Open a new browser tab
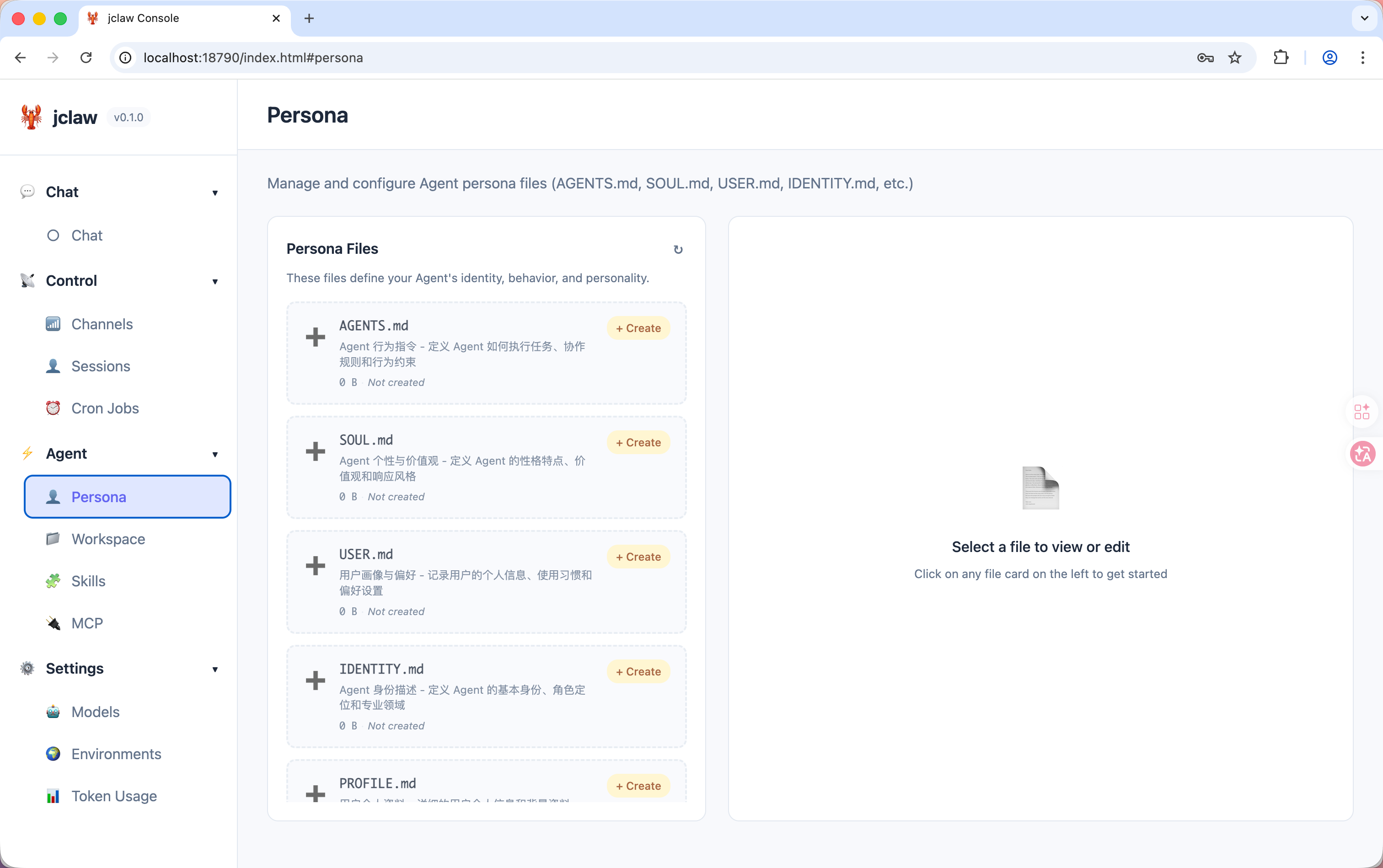This screenshot has width=1383, height=868. point(309,18)
